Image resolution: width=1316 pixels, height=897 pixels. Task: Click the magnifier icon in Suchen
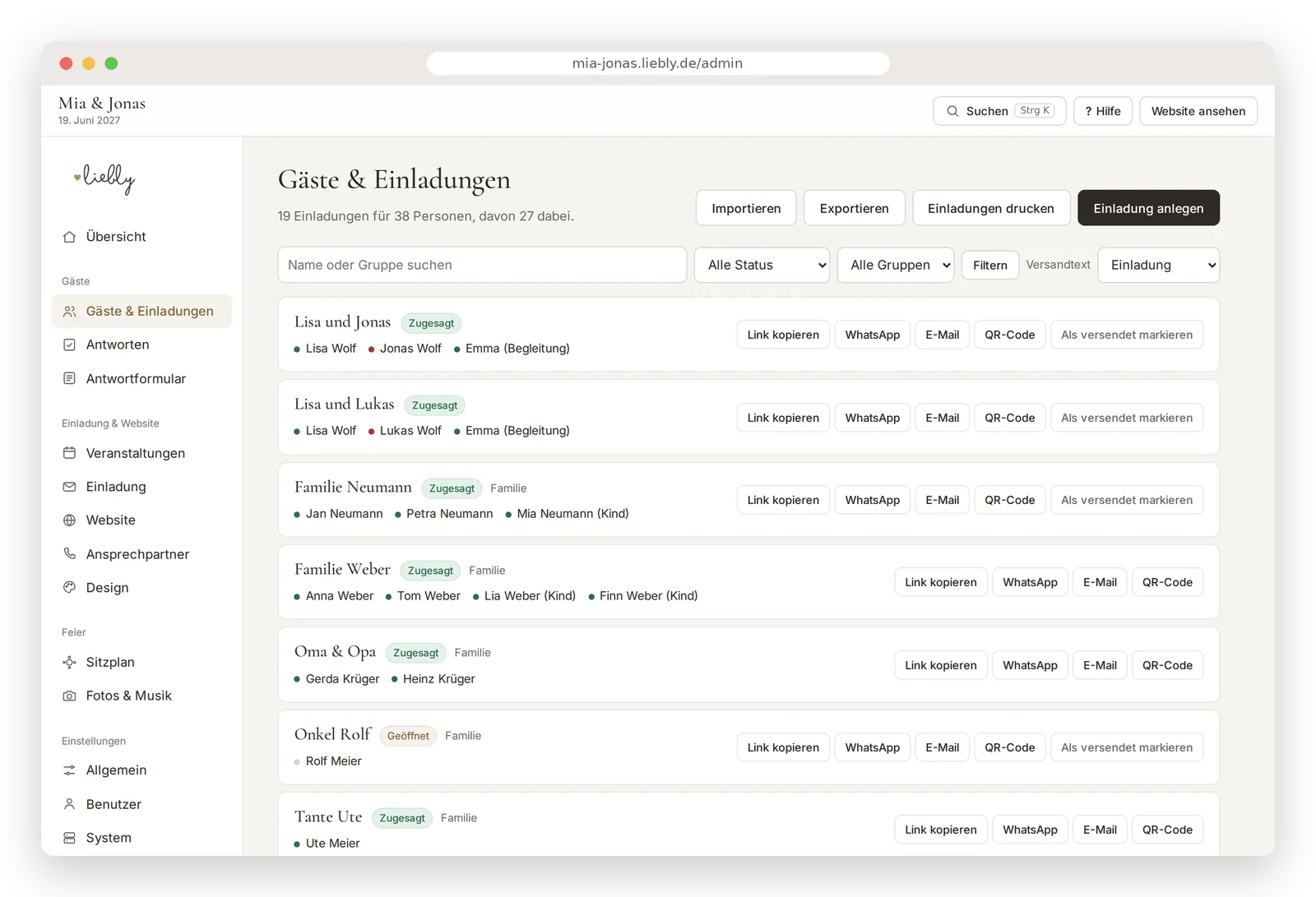pos(952,111)
